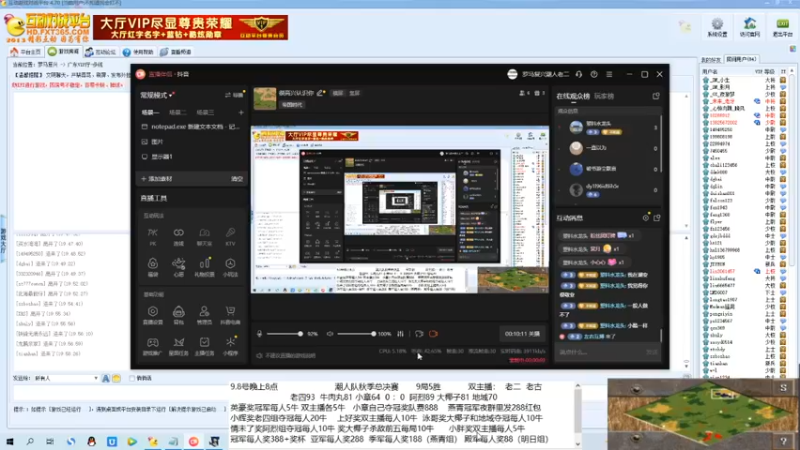Open the 连线 link-up tool
Image resolution: width=800 pixels, height=450 pixels.
tap(179, 236)
